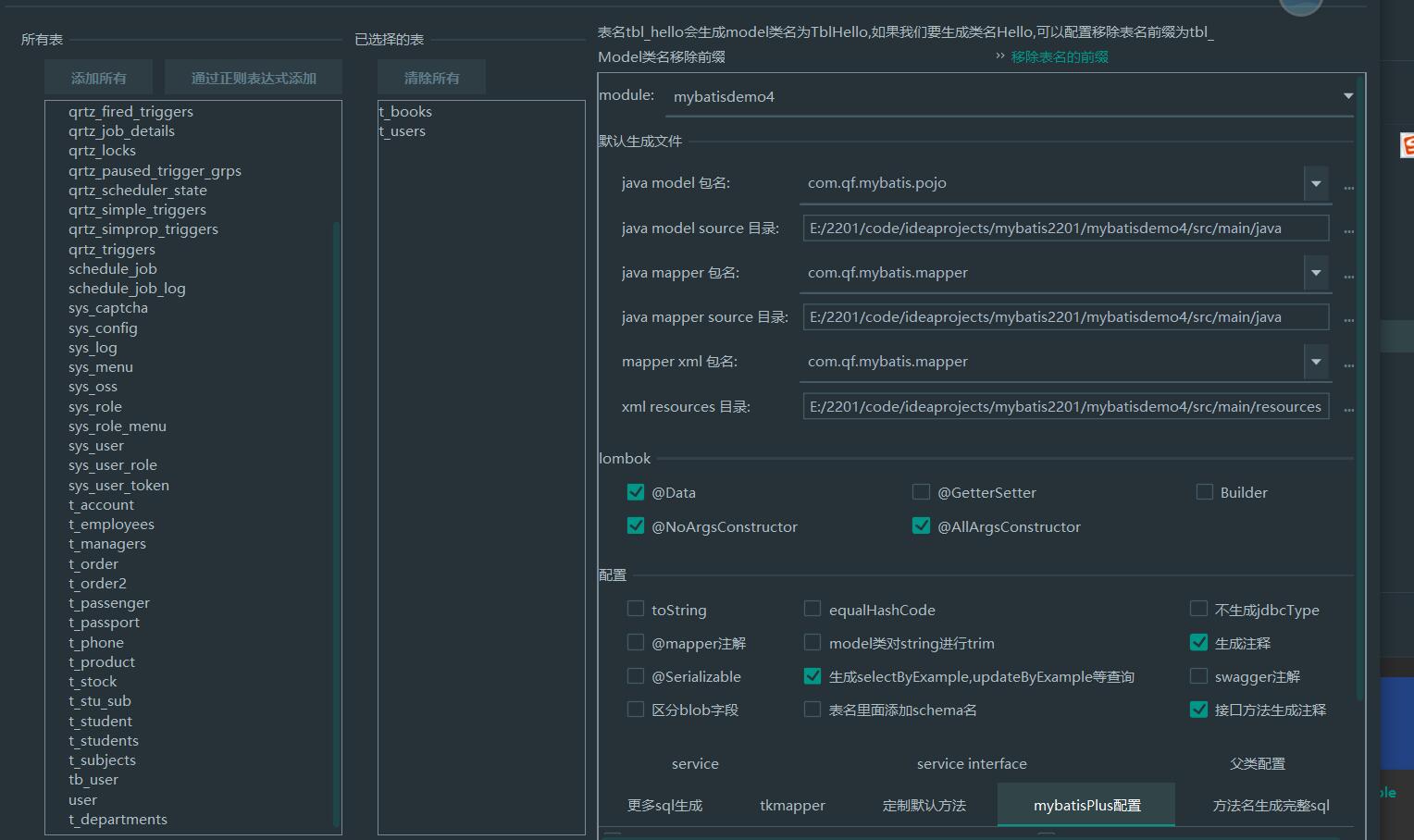1414x840 pixels.
Task: Check the 不生成jdbcType option
Action: click(x=1198, y=609)
